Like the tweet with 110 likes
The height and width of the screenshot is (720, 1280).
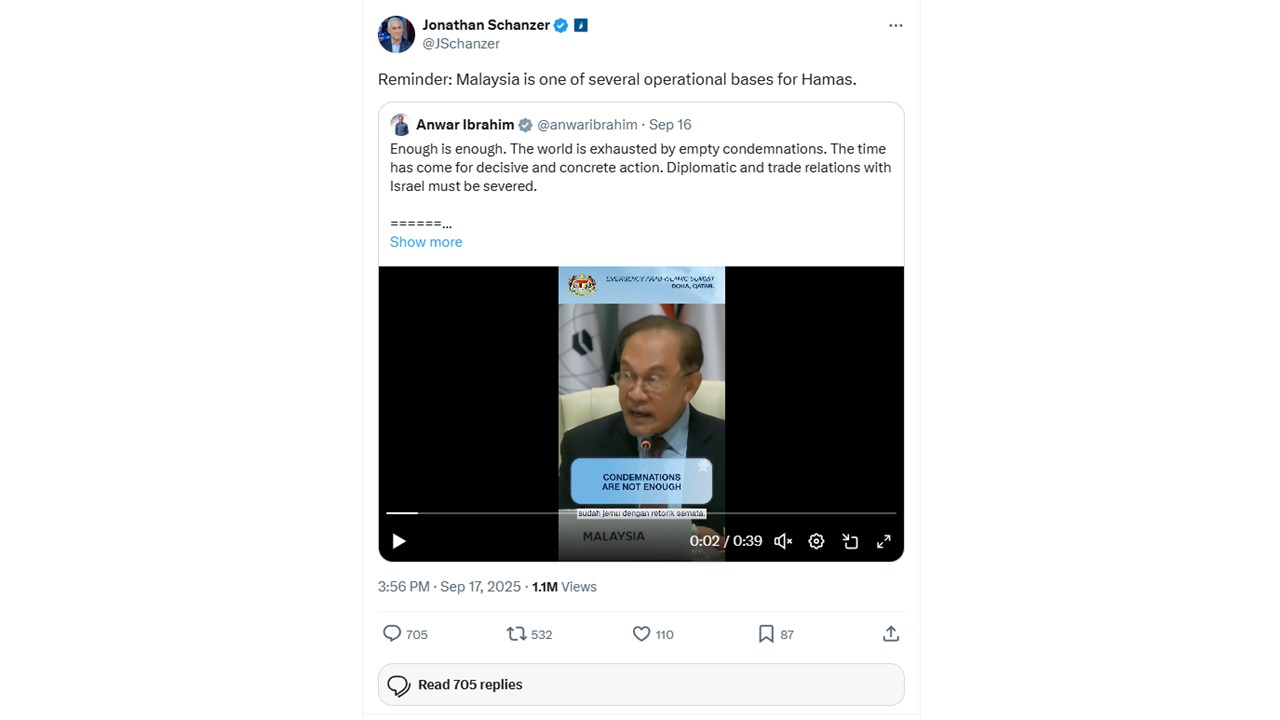tap(642, 634)
